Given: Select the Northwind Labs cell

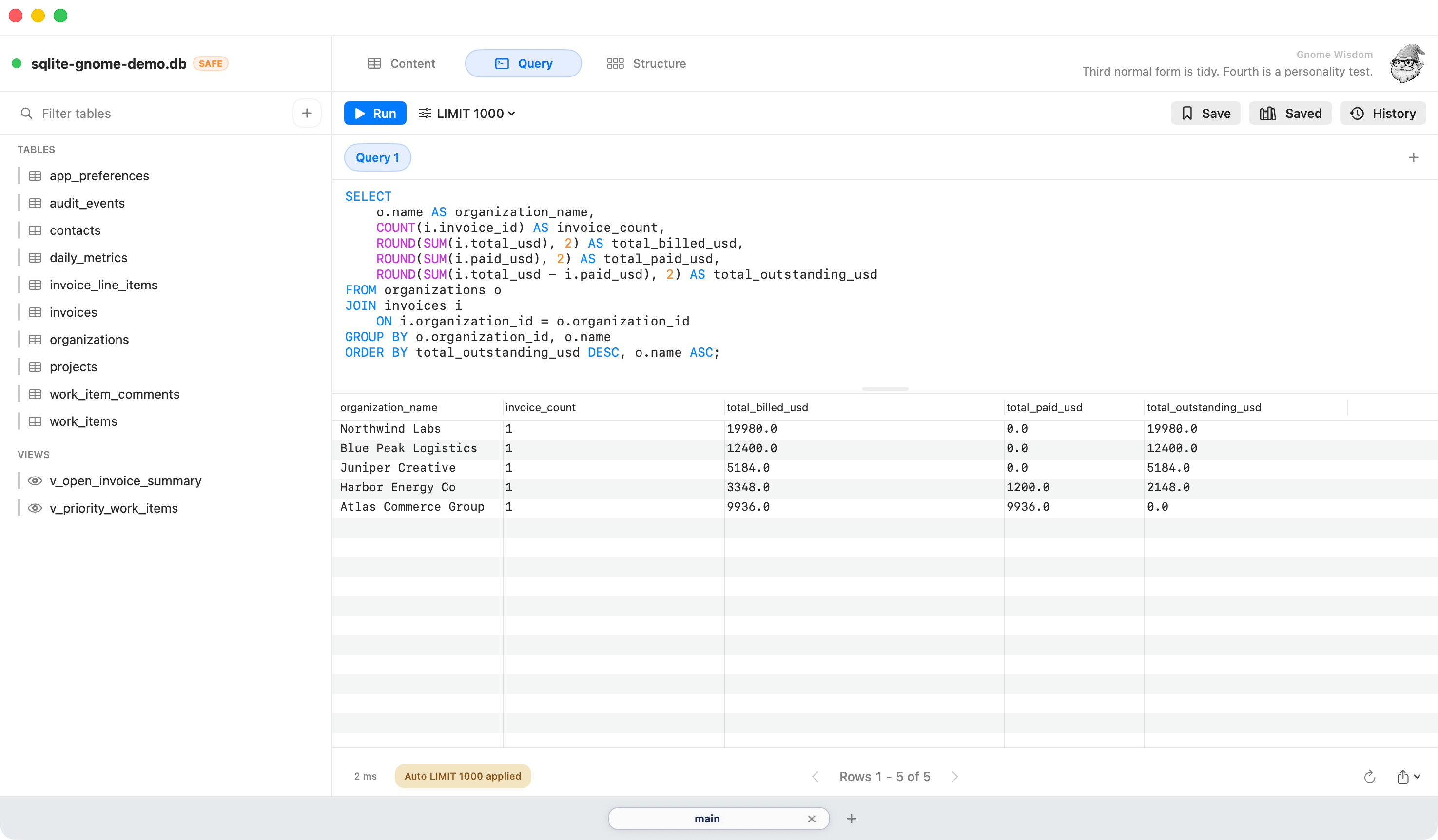Looking at the screenshot, I should pyautogui.click(x=417, y=429).
